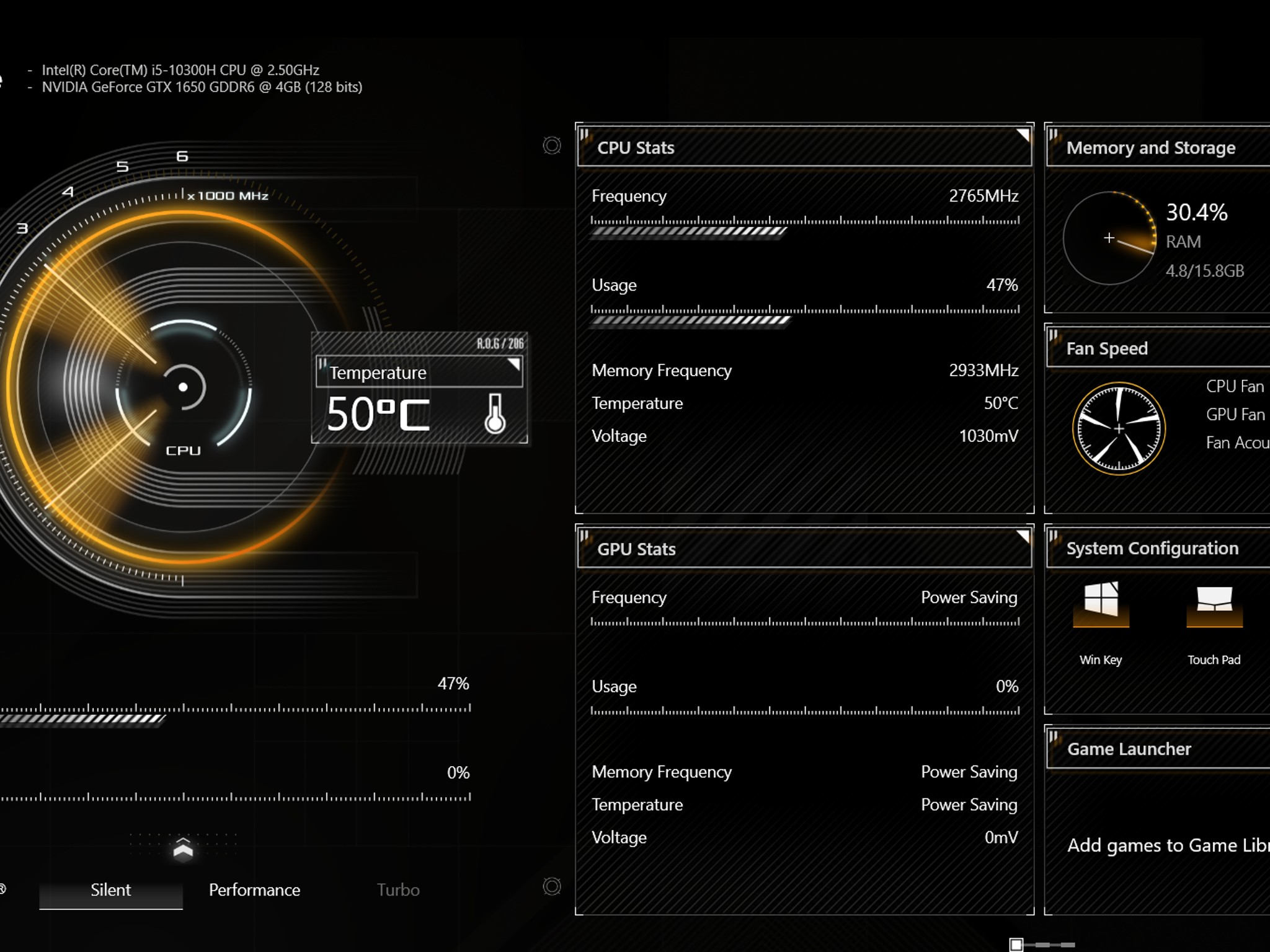Toggle the Win Key icon
This screenshot has height=952, width=1270.
pos(1101,604)
